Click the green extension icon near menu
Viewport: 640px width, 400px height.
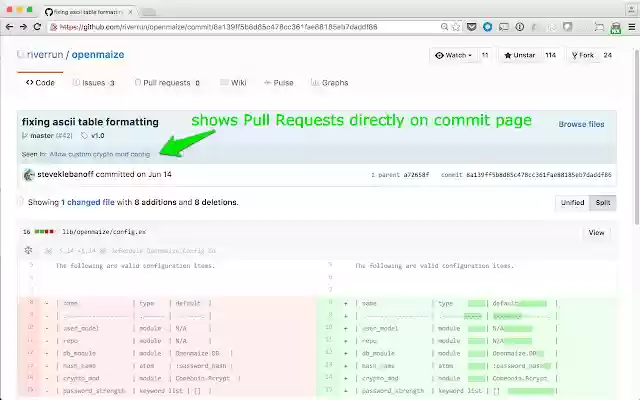click(616, 28)
